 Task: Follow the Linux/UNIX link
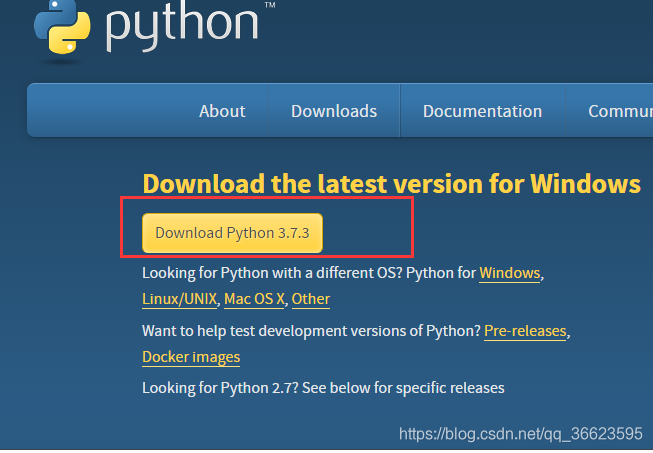(179, 299)
